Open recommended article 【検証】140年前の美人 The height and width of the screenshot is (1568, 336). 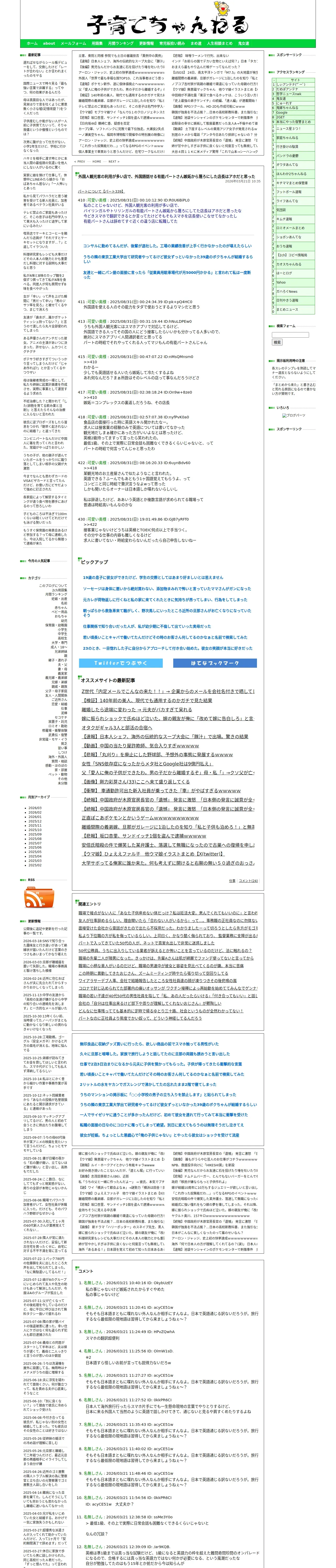[x=147, y=701]
